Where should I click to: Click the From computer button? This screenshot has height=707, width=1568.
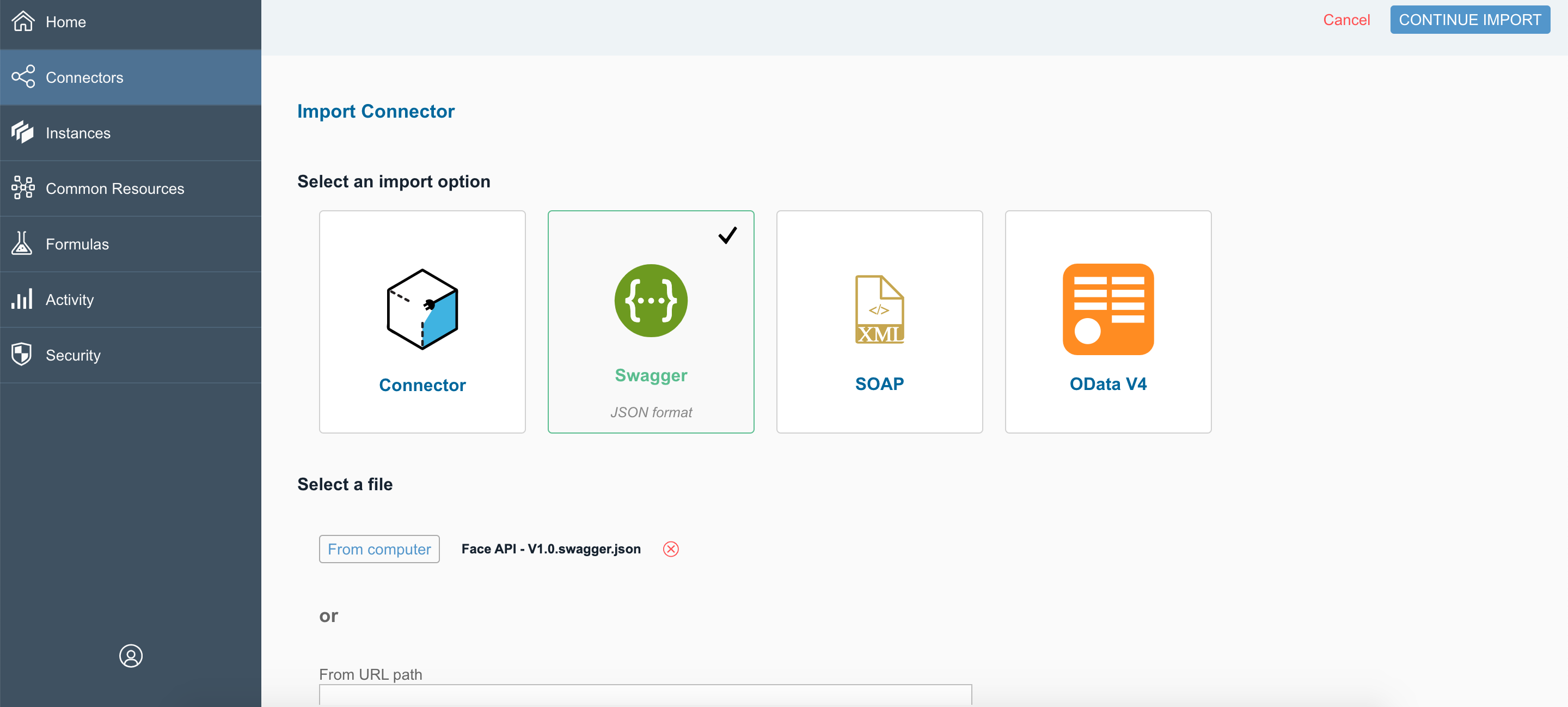coord(378,548)
